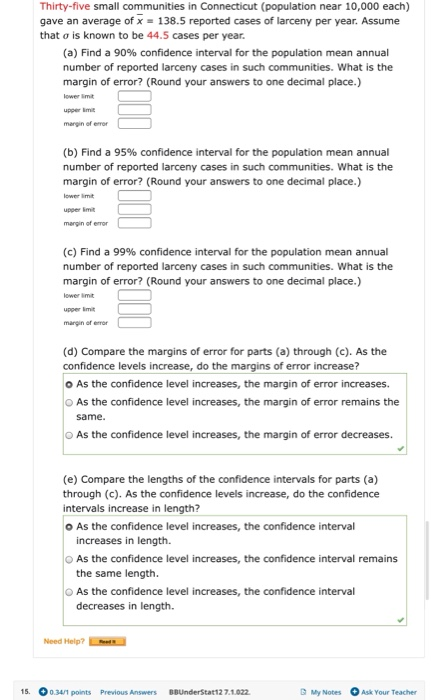Open the Previous Answers link

pos(128,692)
